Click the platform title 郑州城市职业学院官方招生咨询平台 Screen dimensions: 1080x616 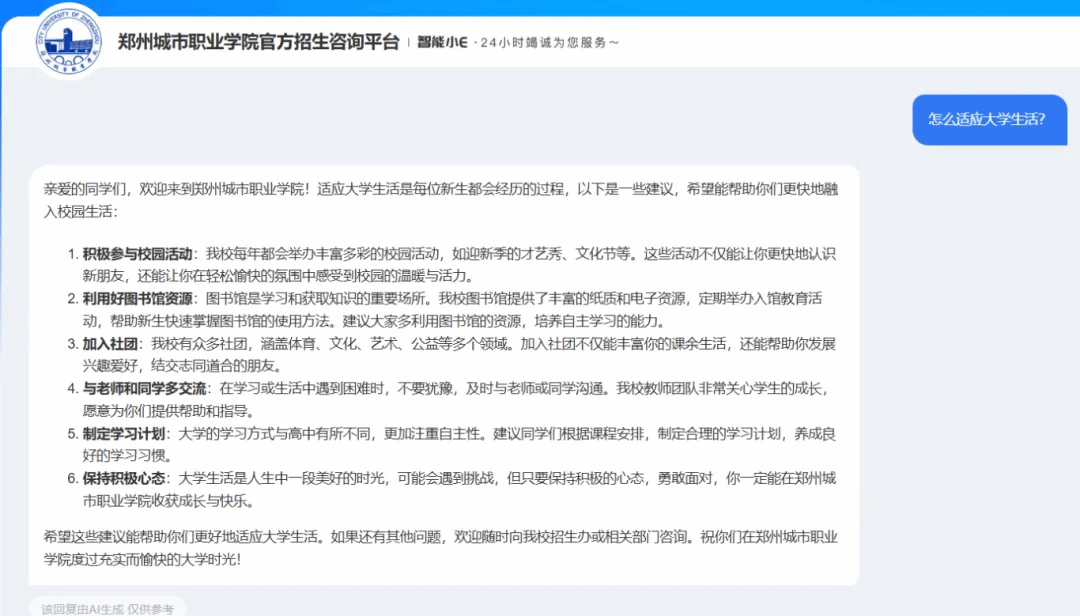258,42
